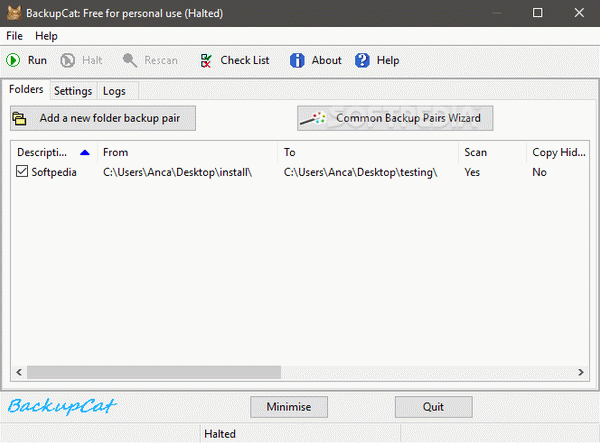This screenshot has height=443, width=600.
Task: Click the Copy Hid... column header
Action: pyautogui.click(x=558, y=153)
